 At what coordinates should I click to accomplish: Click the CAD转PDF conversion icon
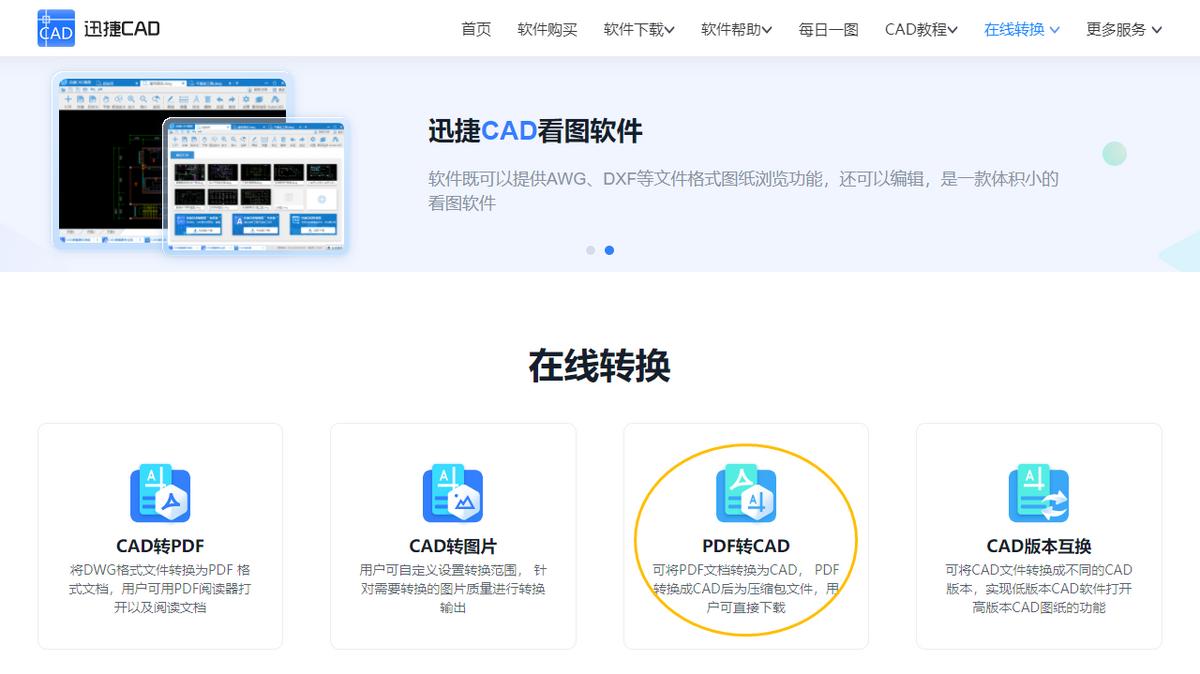160,492
